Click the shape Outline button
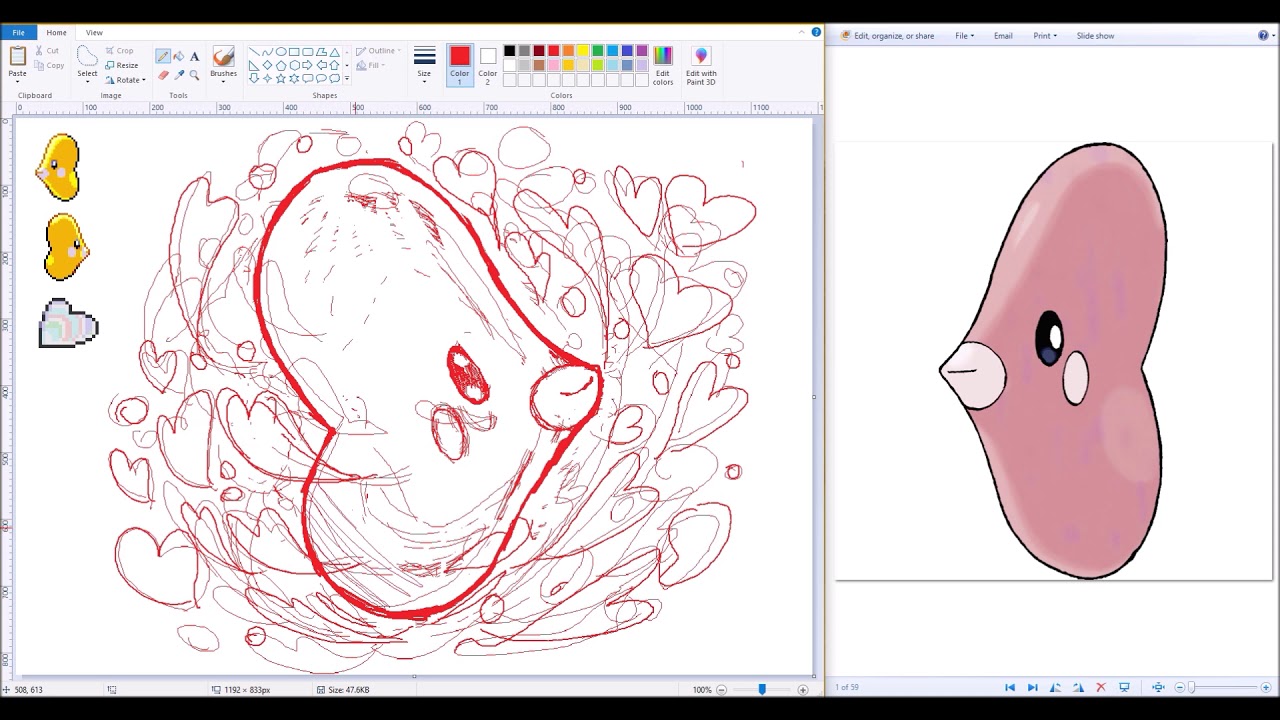The image size is (1280, 720). click(377, 51)
